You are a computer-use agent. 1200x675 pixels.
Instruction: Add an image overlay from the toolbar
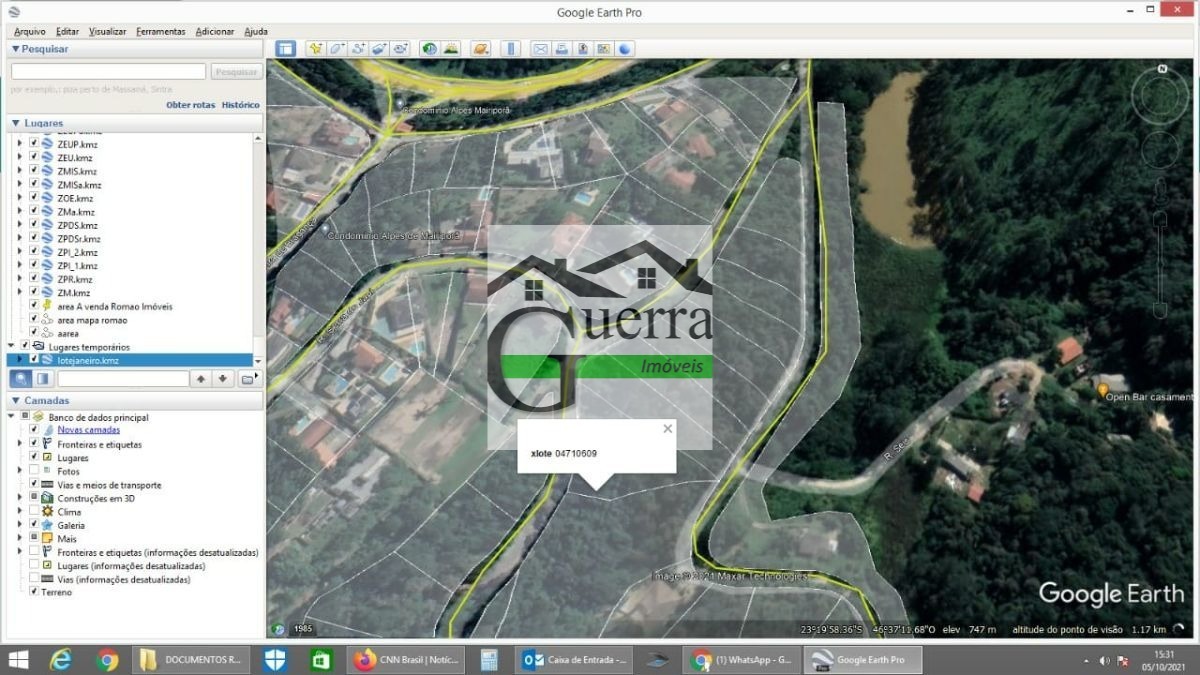[x=379, y=48]
